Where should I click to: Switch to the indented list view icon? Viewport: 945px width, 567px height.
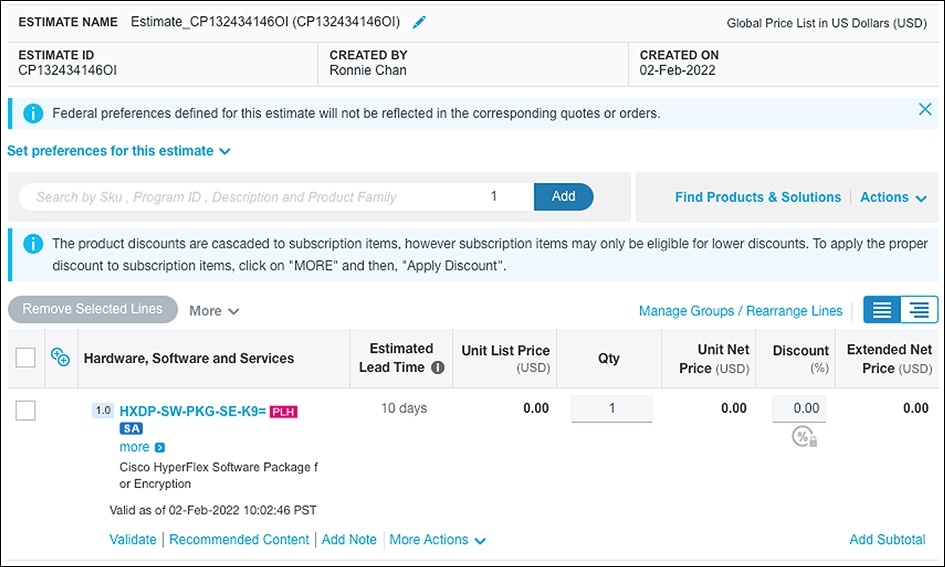(x=920, y=310)
